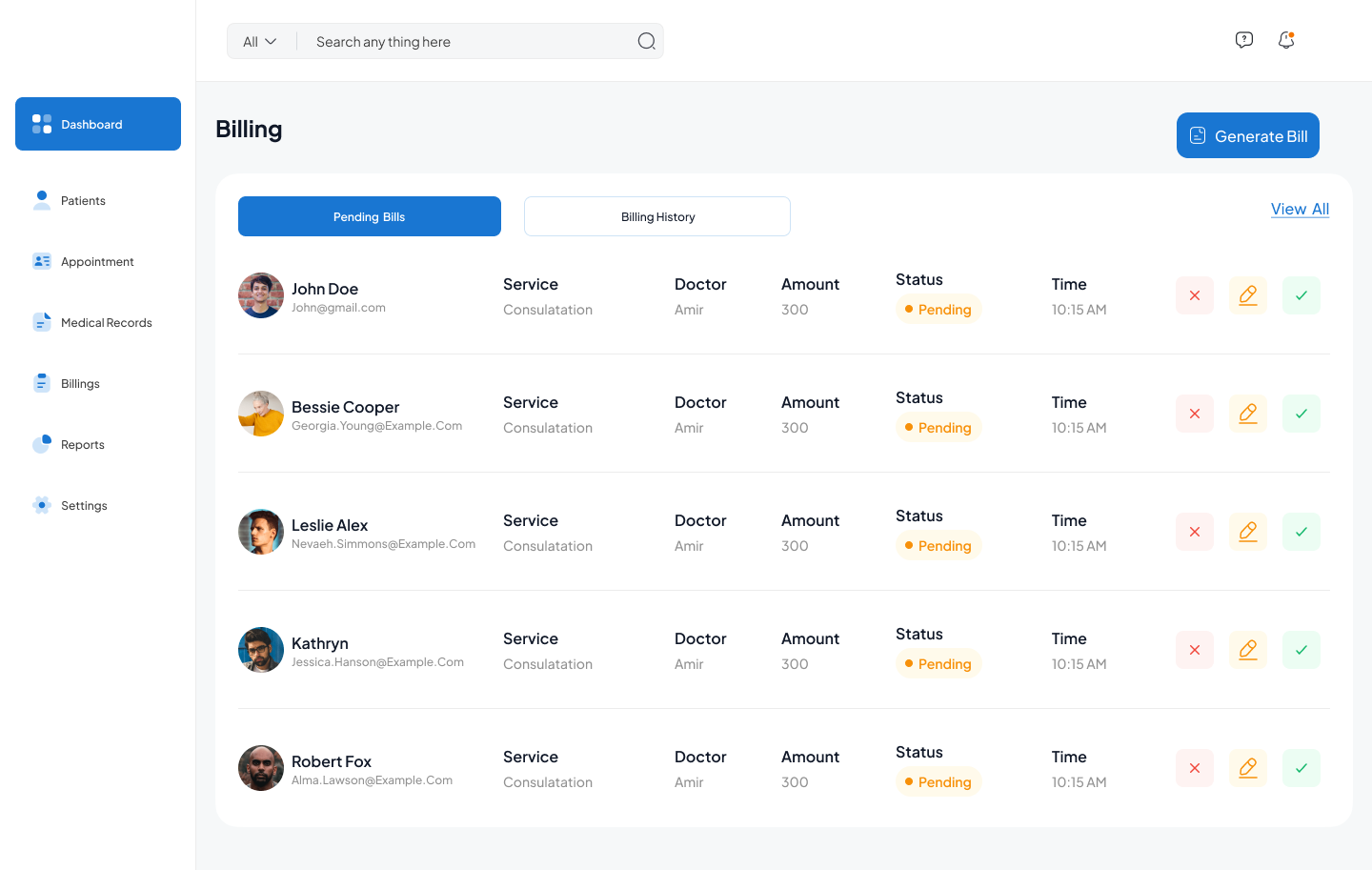Follow the View All link
Viewport: 1372px width, 870px height.
pyautogui.click(x=1300, y=209)
